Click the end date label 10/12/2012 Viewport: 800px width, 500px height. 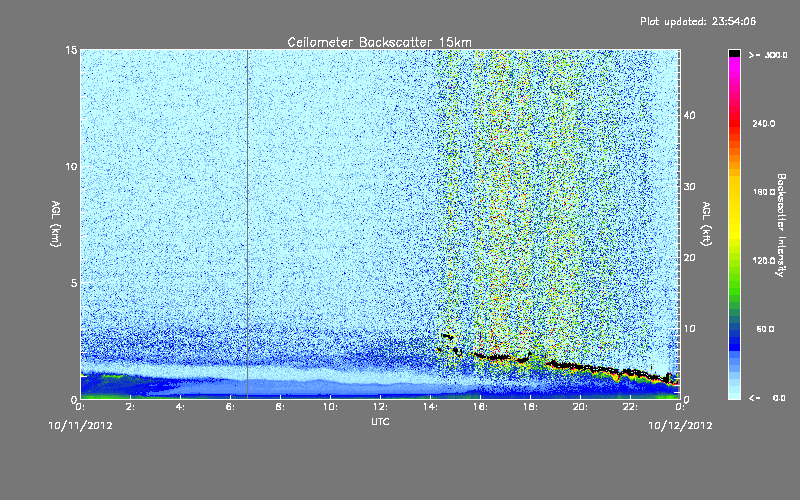[x=680, y=425]
